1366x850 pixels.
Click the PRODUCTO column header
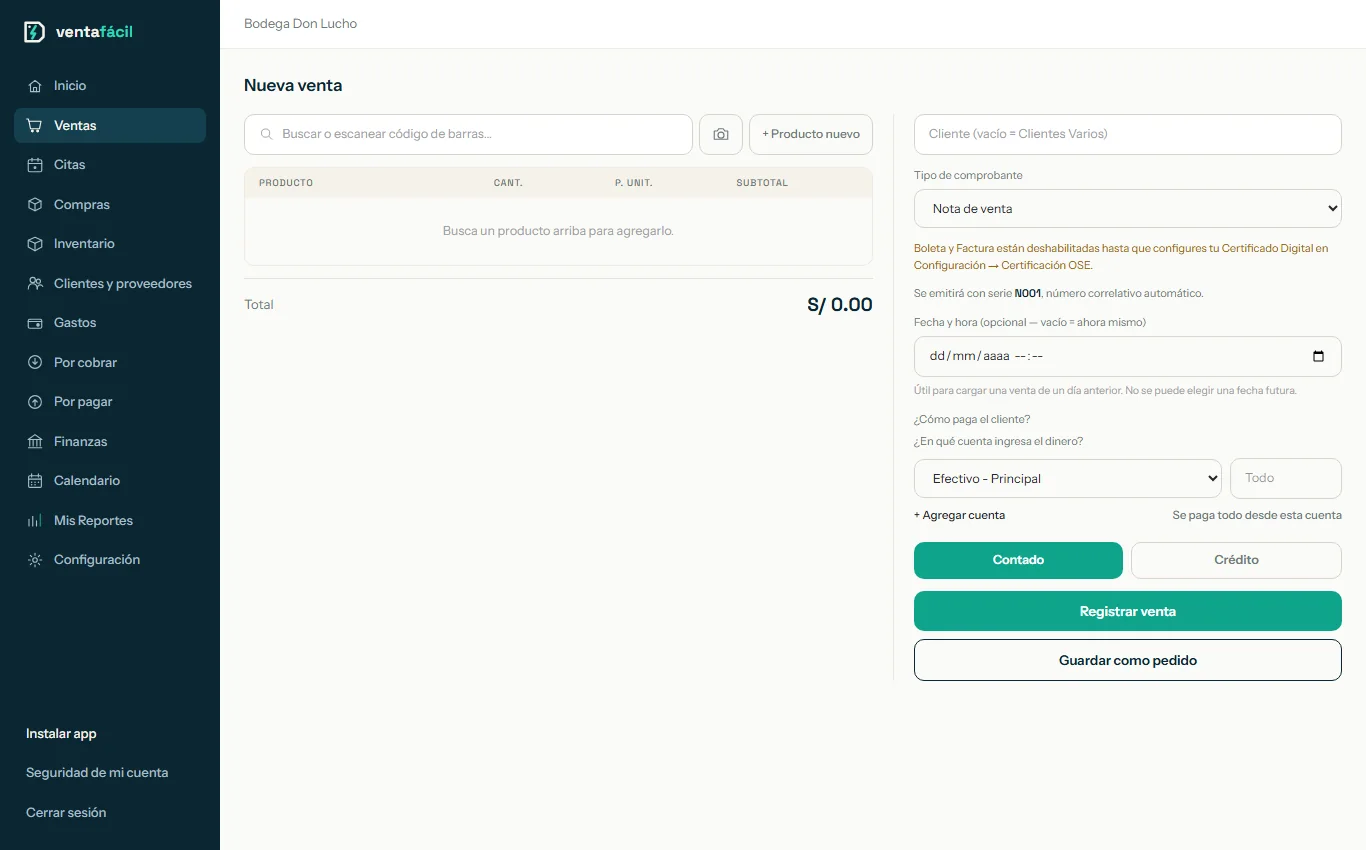[x=286, y=183]
